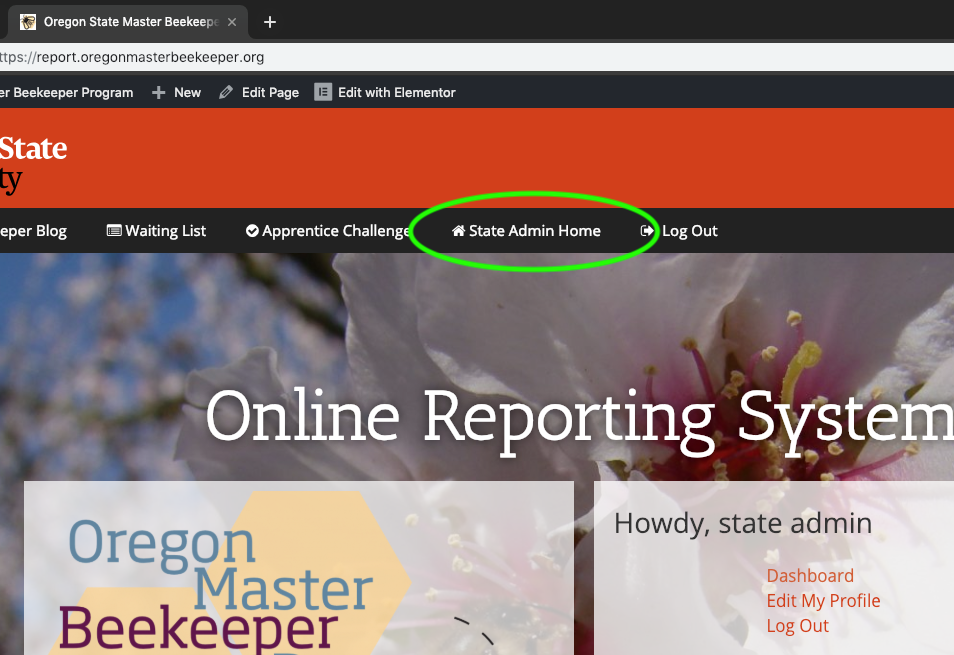Navigate to State Admin Home

tap(526, 231)
